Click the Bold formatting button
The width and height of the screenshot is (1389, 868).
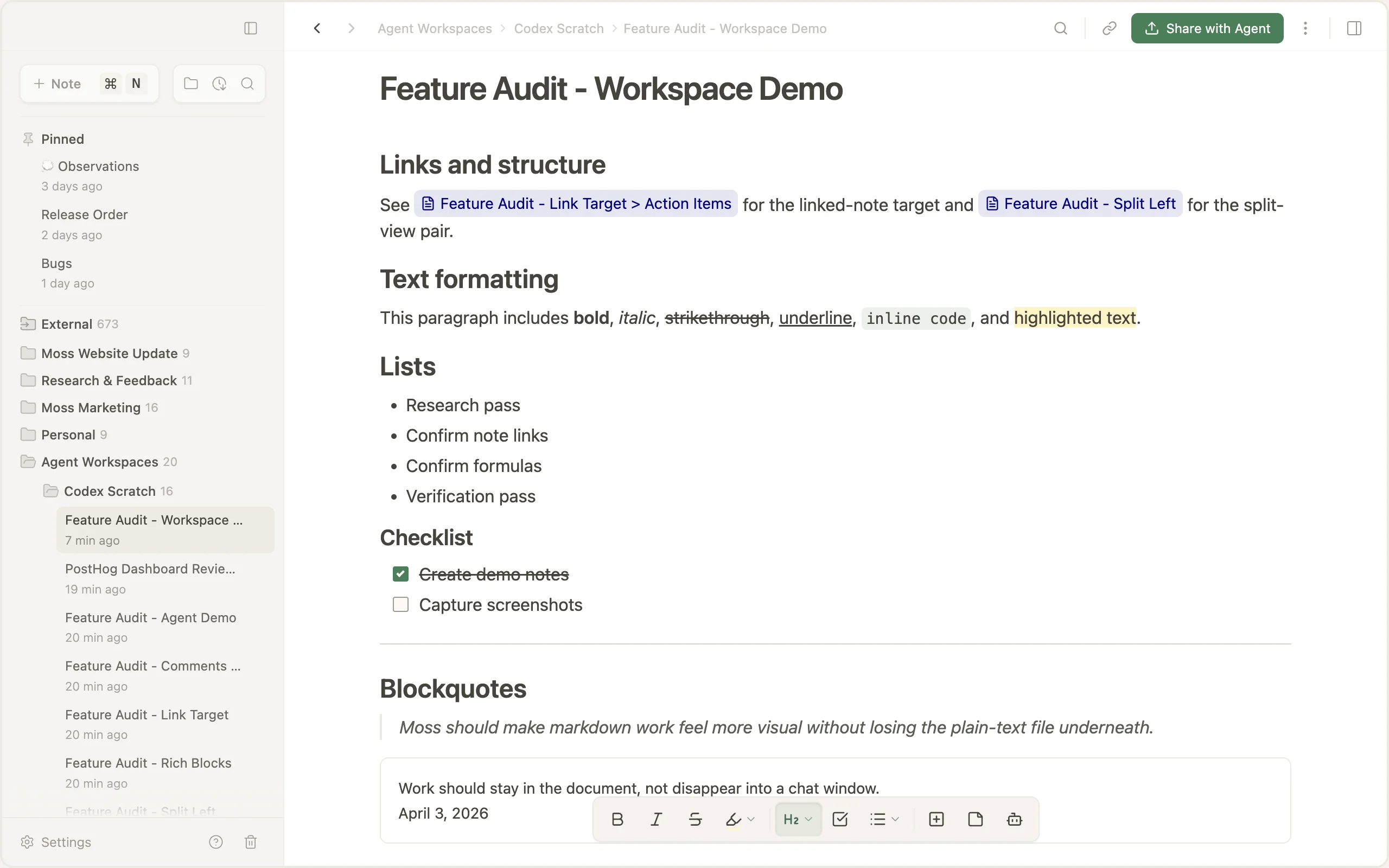pyautogui.click(x=617, y=819)
